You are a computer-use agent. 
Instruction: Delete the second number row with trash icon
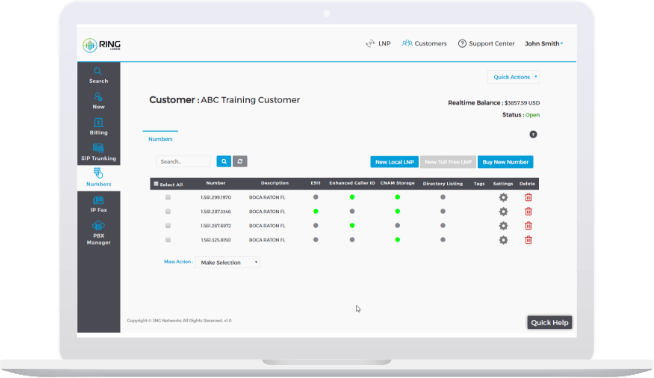(528, 212)
